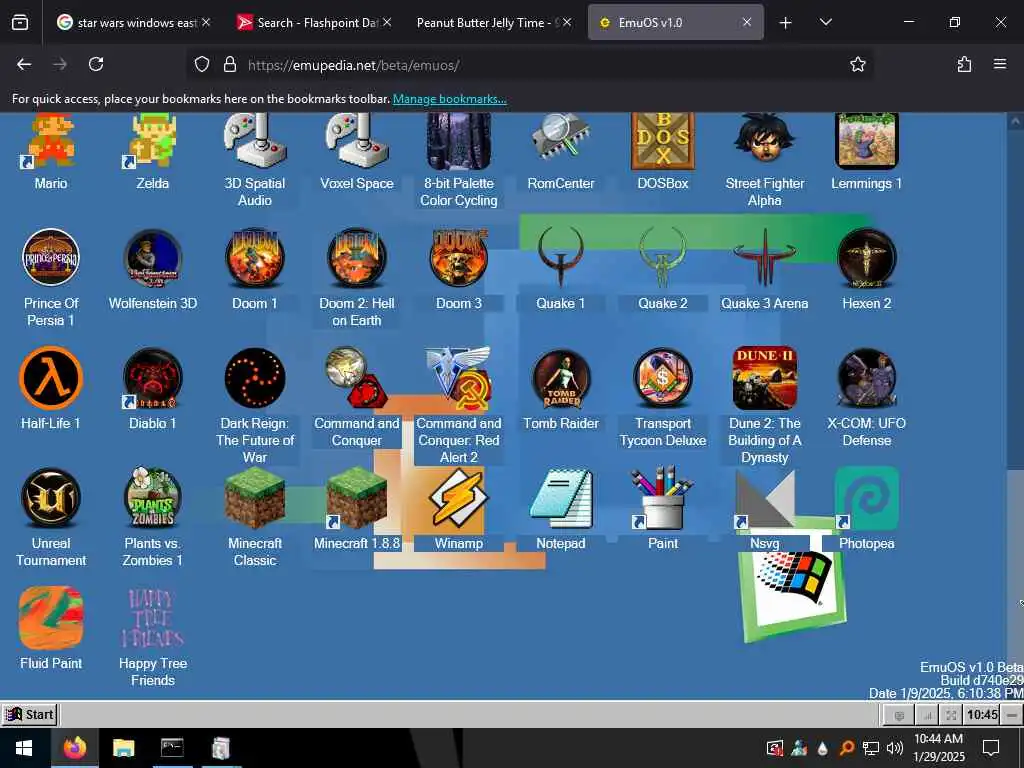Select the green Quake 2 icon

[663, 258]
